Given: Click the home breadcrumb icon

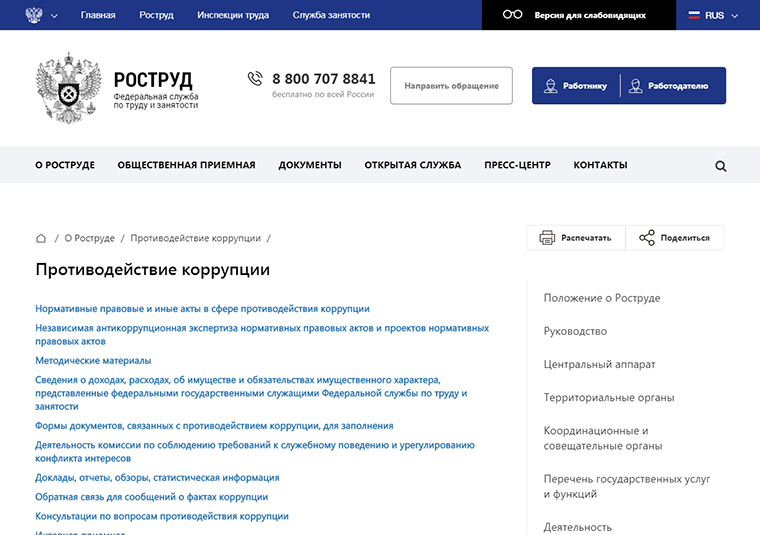Looking at the screenshot, I should (41, 238).
